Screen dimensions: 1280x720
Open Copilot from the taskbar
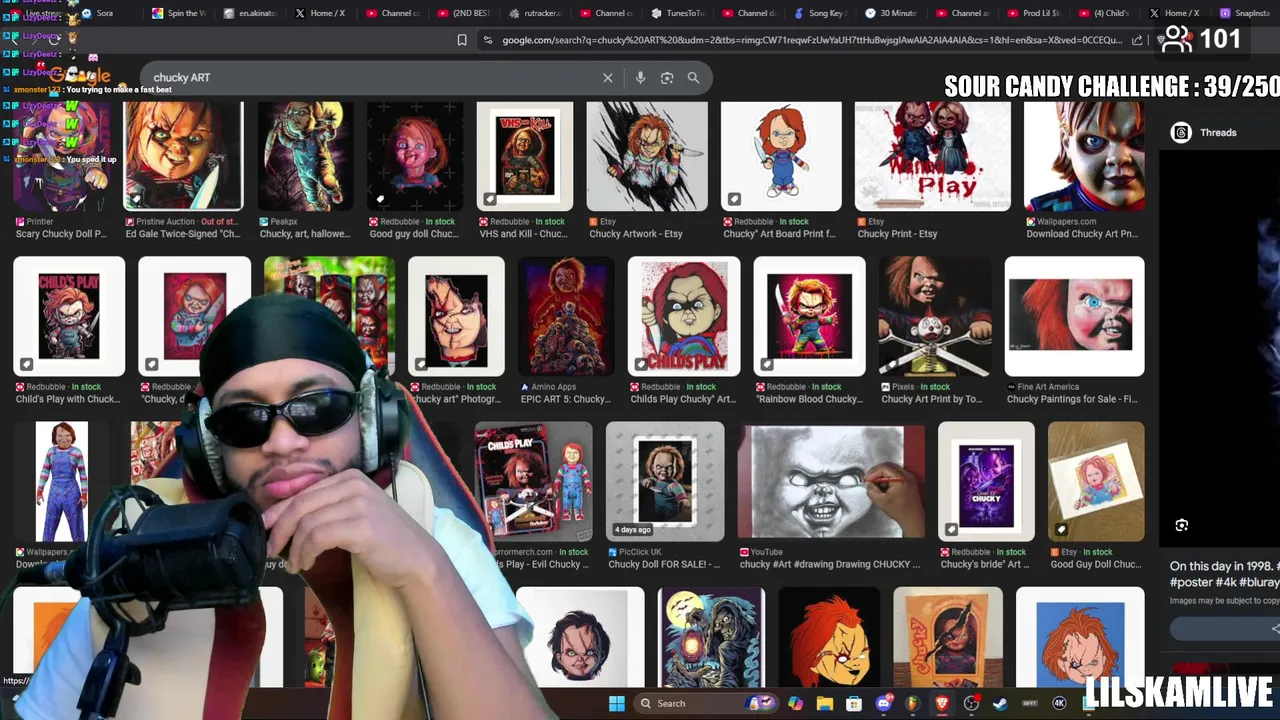(795, 703)
